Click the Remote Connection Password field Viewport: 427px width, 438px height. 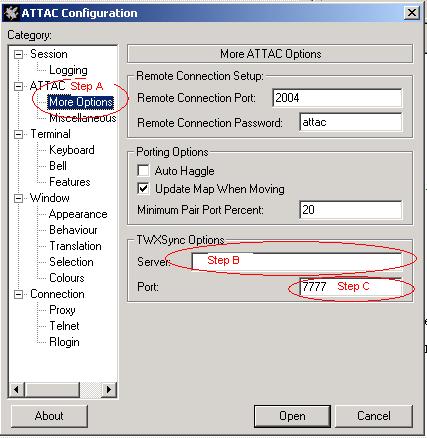click(351, 122)
